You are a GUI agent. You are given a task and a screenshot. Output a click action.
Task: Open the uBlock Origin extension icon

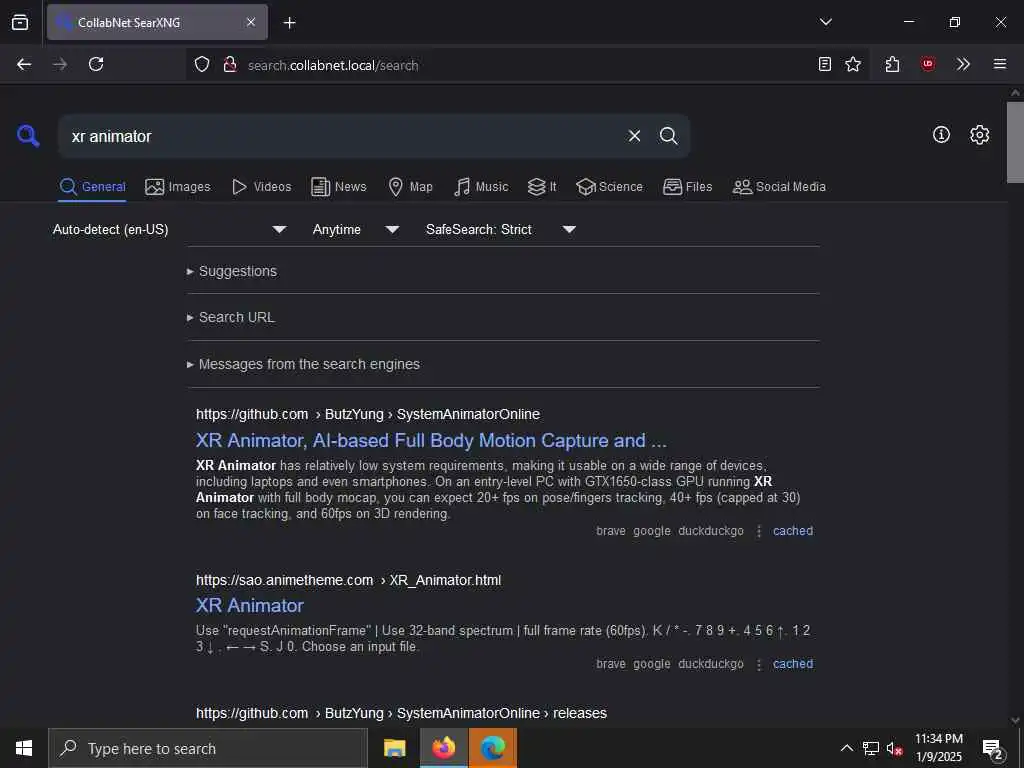[x=928, y=64]
